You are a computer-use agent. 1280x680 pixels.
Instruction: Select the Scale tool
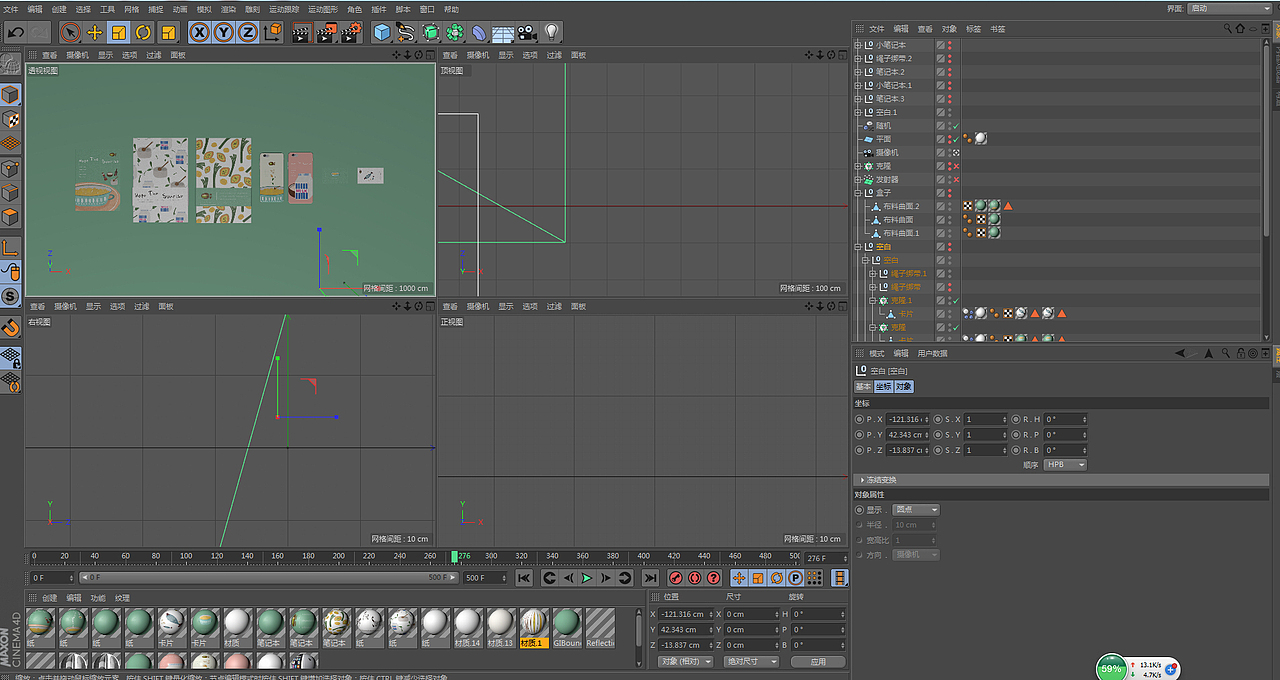(x=119, y=32)
